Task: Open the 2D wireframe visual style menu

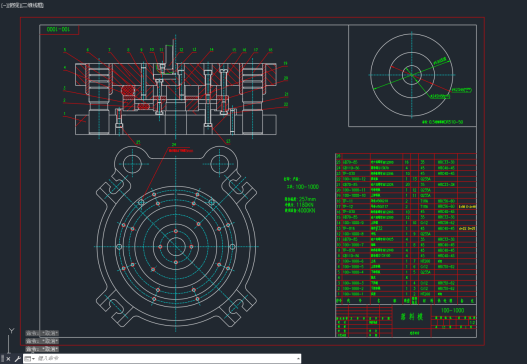Action: (31, 5)
